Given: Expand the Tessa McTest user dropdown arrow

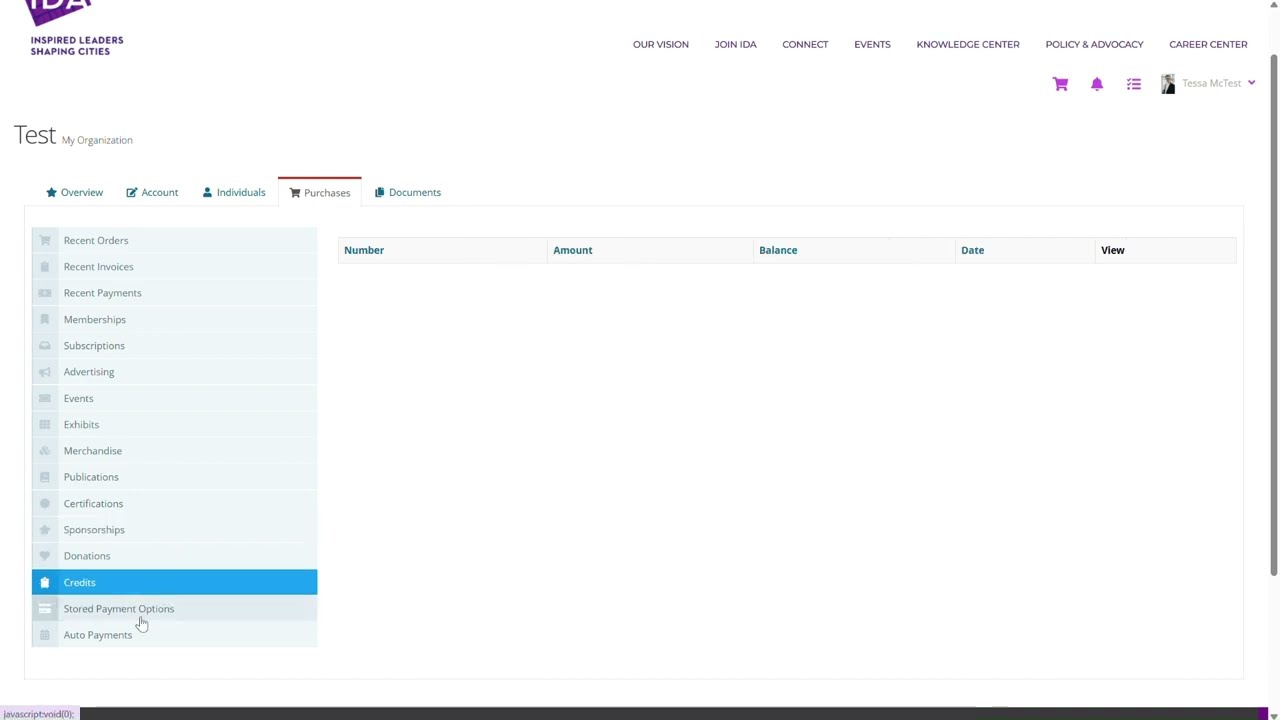Looking at the screenshot, I should 1251,83.
